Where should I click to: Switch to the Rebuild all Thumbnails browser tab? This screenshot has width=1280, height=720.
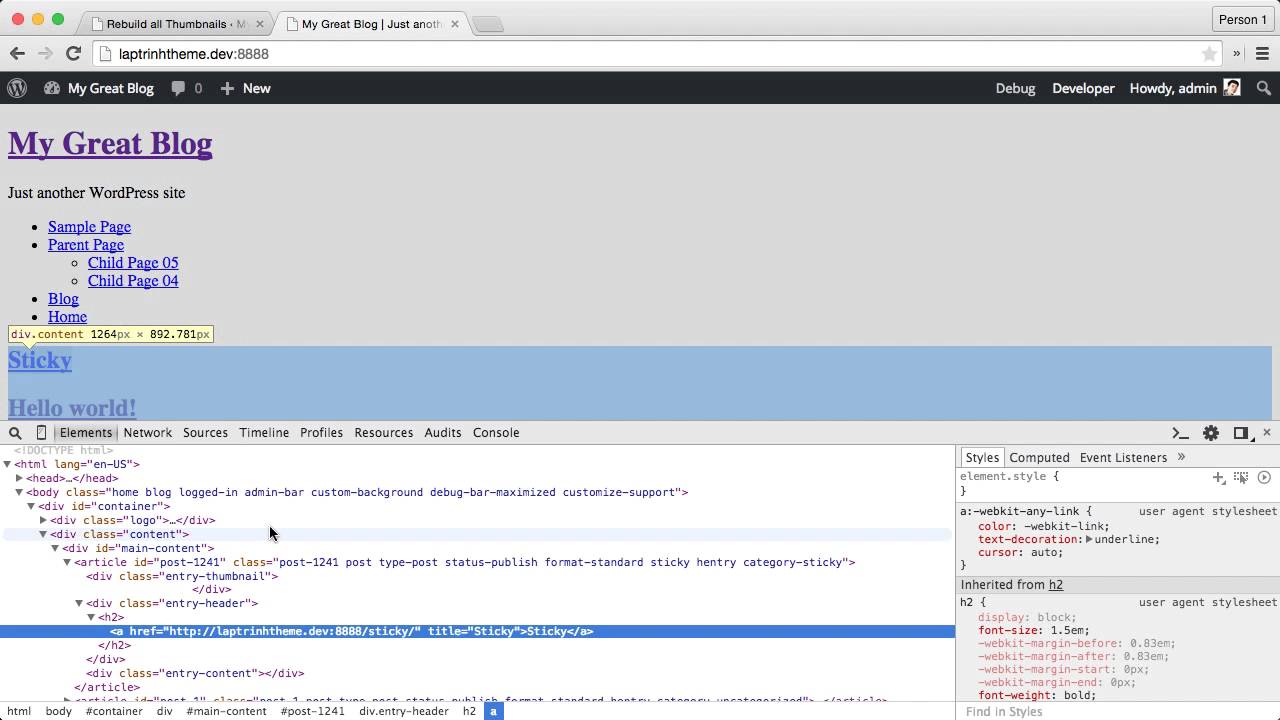coord(175,23)
